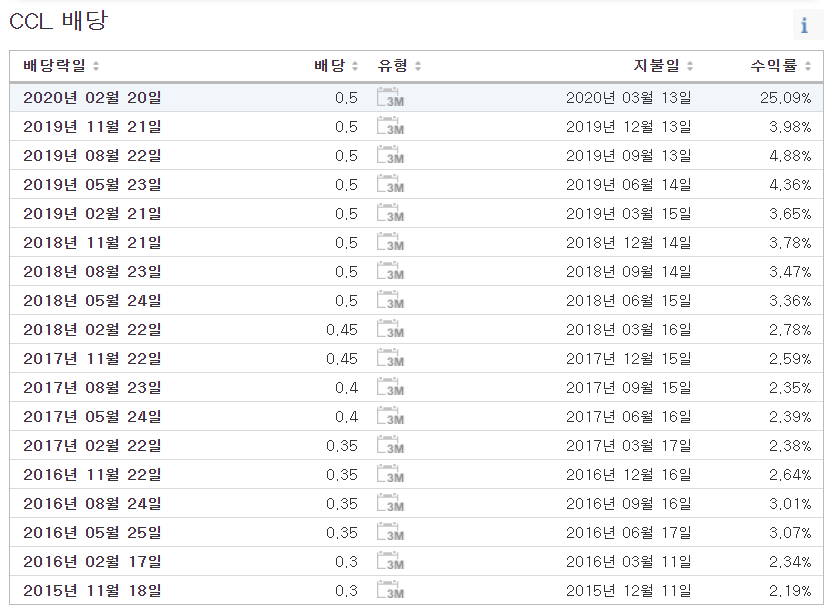Click the 3,47% yield value
The image size is (836, 614).
pyautogui.click(x=790, y=271)
